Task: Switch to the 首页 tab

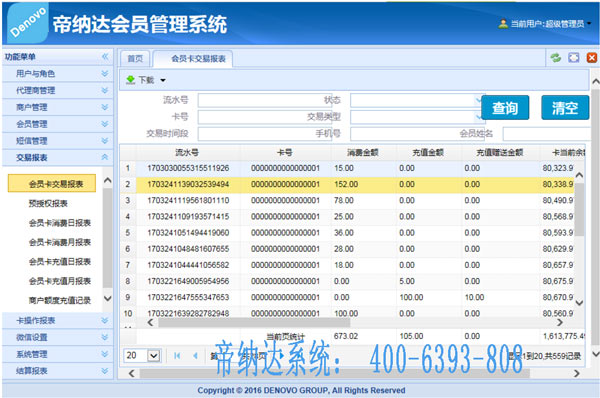Action: (135, 59)
